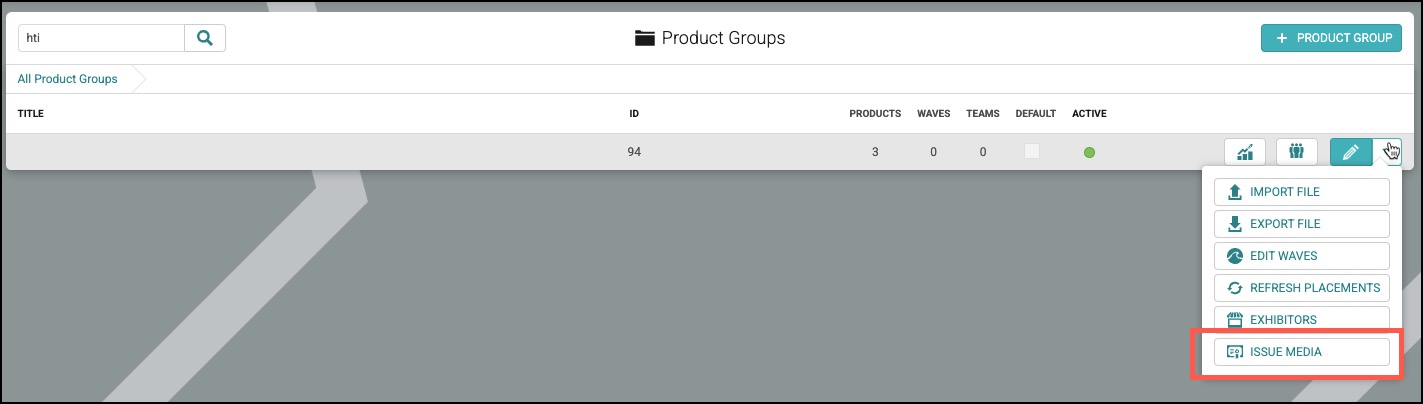
Task: Click the pencil edit button
Action: point(1351,152)
